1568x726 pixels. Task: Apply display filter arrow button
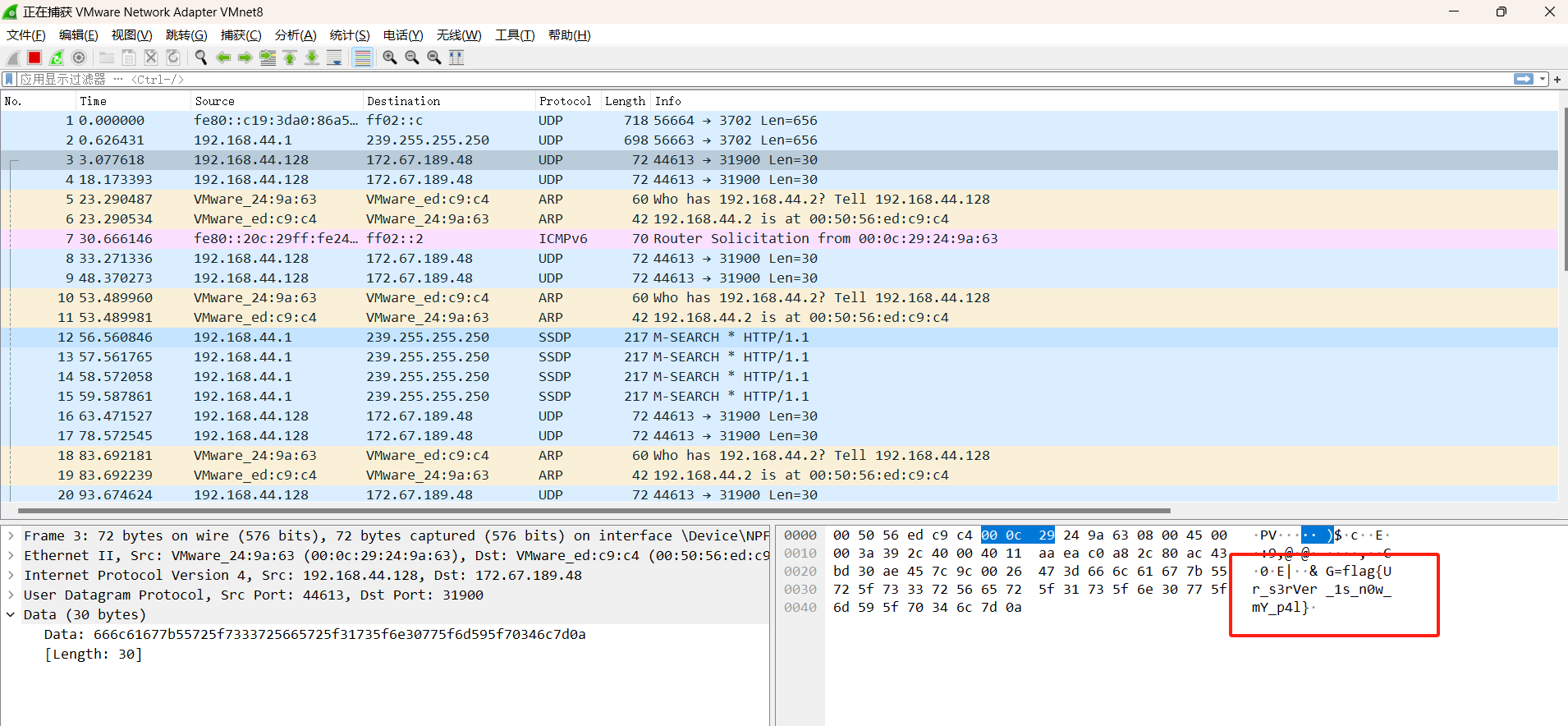[1524, 79]
